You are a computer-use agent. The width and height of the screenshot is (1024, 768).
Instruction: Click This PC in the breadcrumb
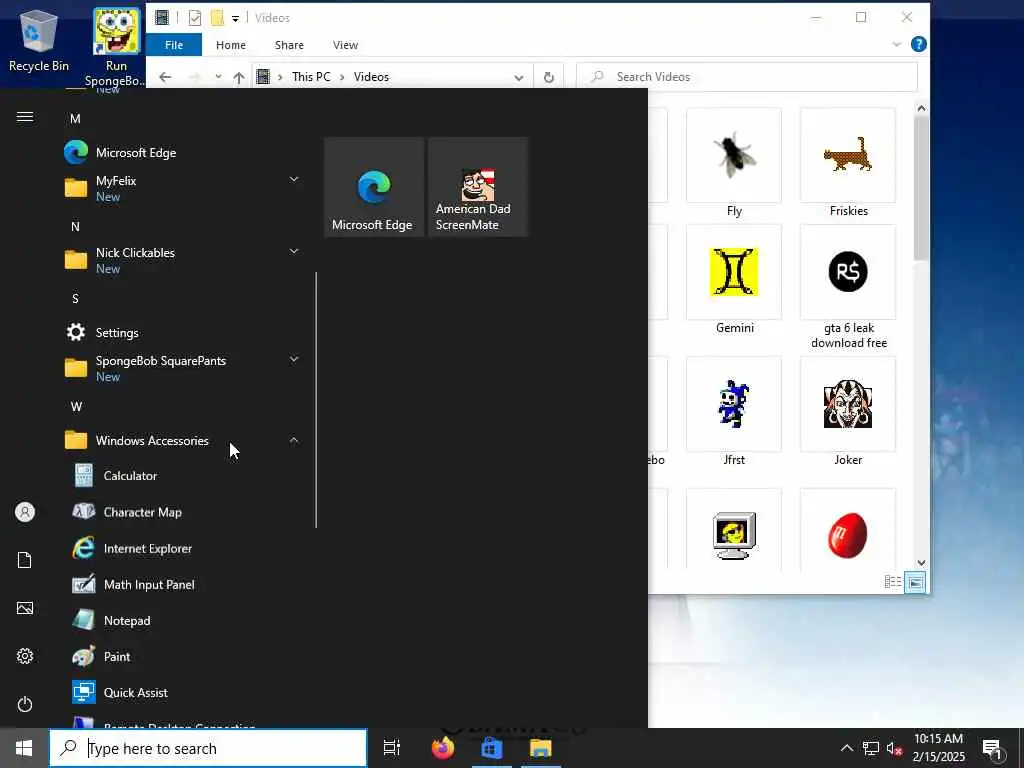(x=311, y=77)
